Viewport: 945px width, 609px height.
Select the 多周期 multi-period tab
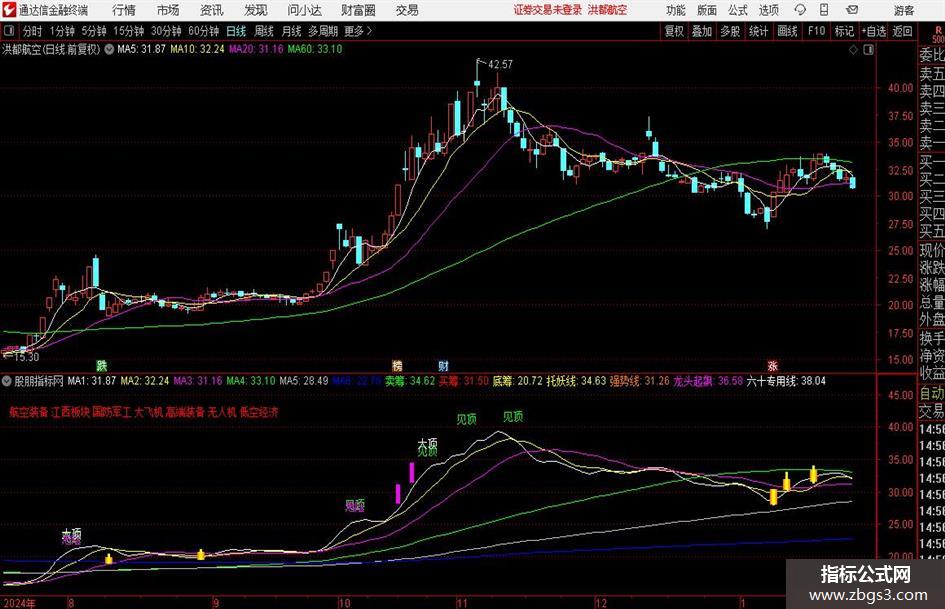323,31
